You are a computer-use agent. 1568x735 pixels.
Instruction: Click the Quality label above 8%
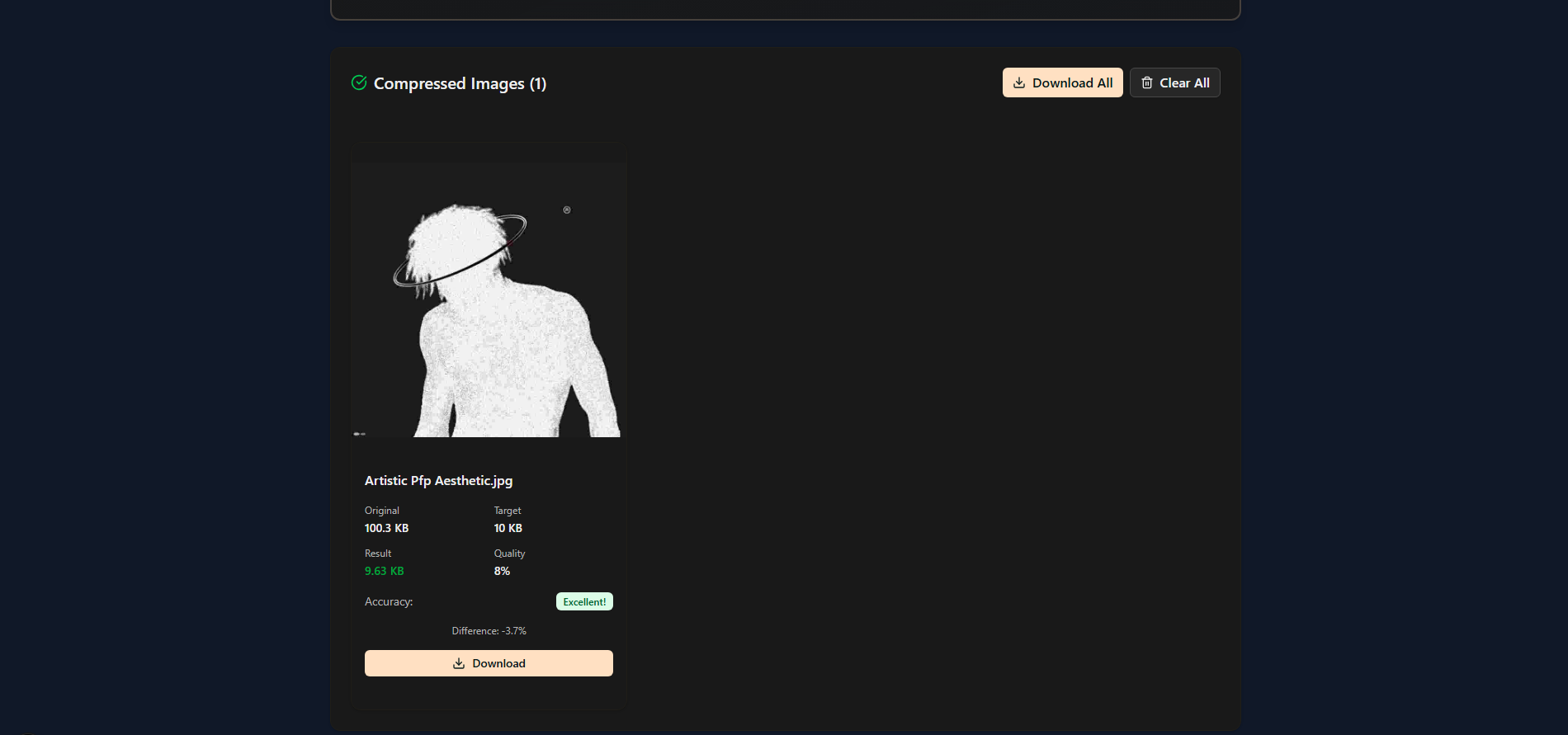[509, 554]
